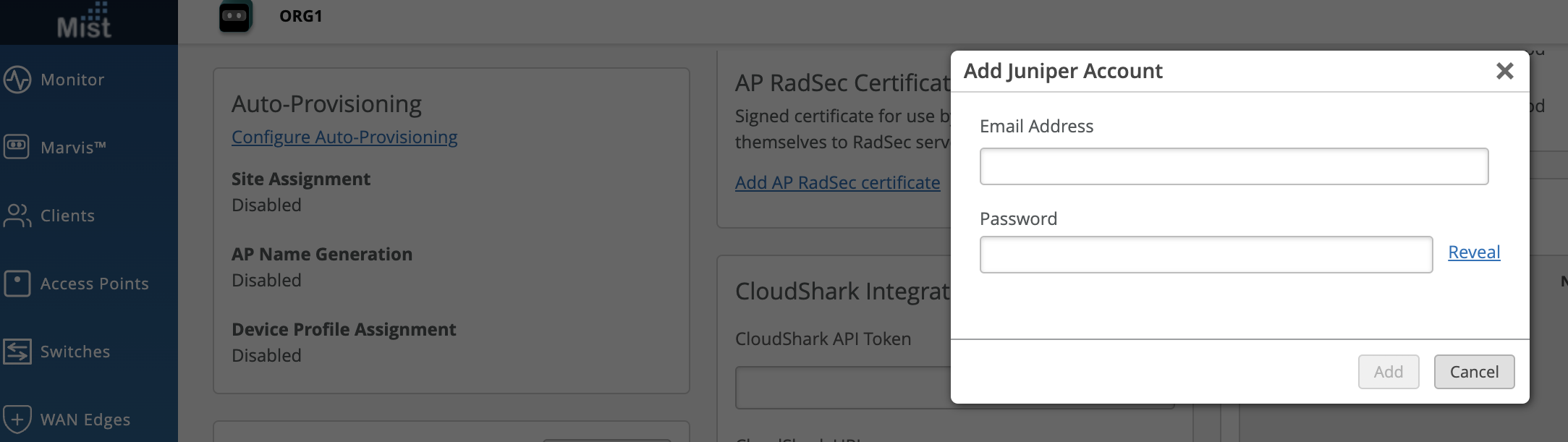Screen dimensions: 1568x442
Task: Open Marvis via its robot face icon
Action: coord(17,147)
